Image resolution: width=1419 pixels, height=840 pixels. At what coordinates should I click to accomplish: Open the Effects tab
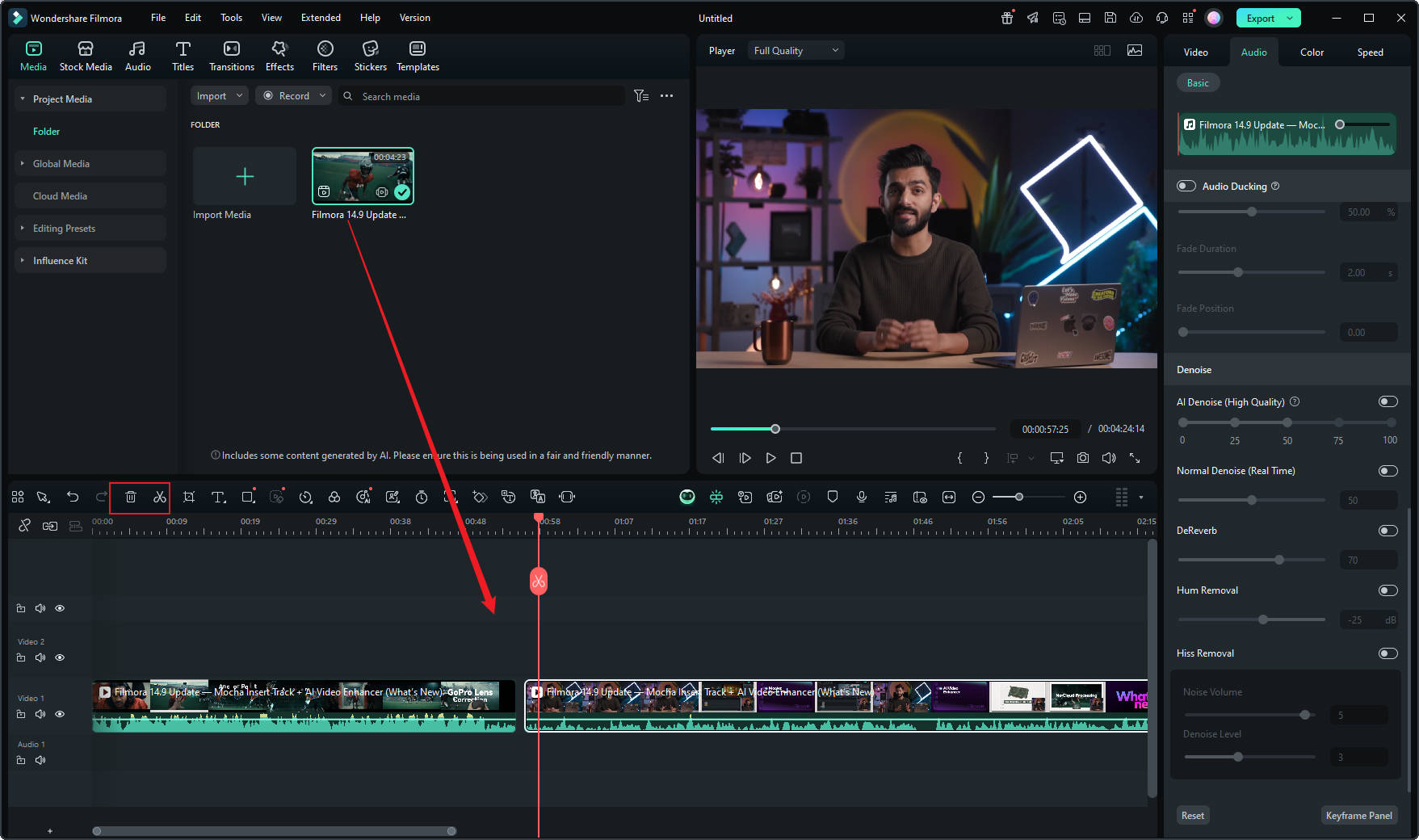pyautogui.click(x=279, y=57)
